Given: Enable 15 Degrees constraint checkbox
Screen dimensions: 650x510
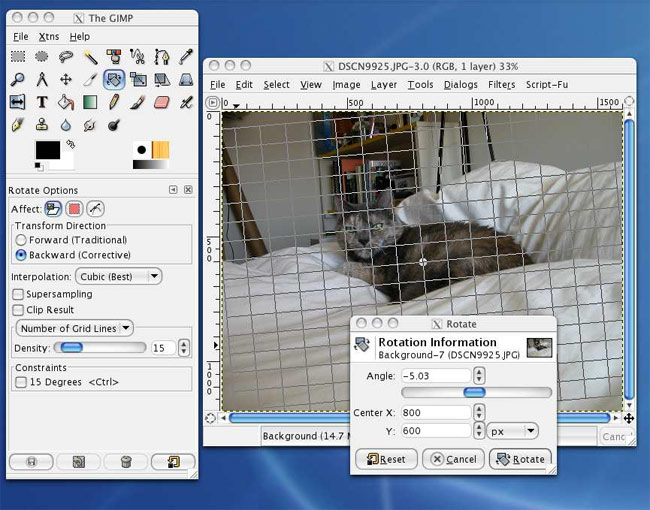Looking at the screenshot, I should click(x=20, y=382).
